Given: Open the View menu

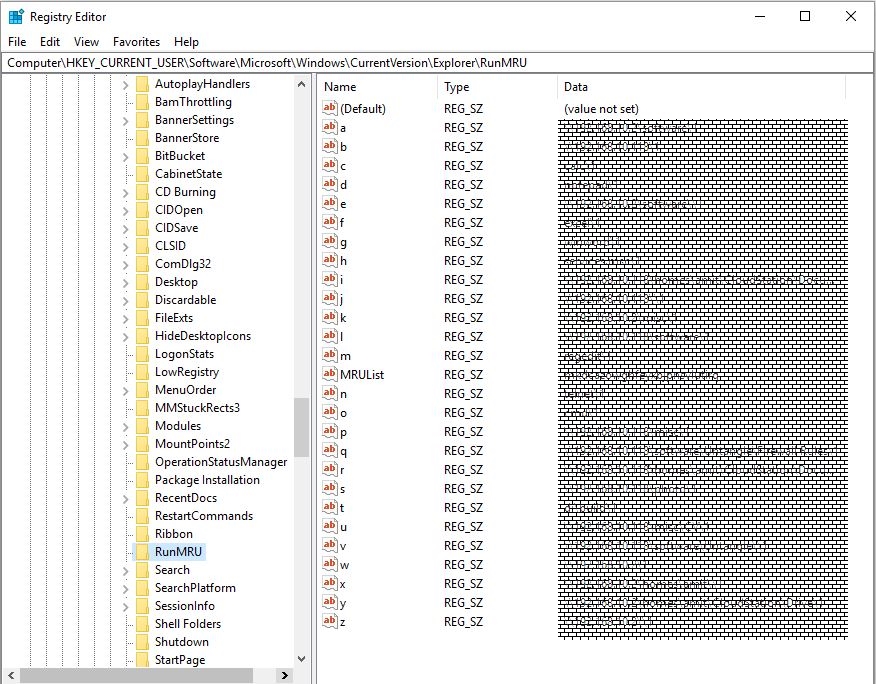Looking at the screenshot, I should 86,42.
